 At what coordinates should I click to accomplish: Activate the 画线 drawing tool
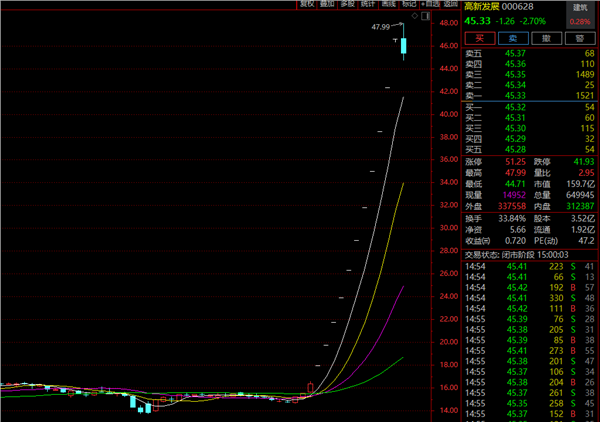(388, 4)
